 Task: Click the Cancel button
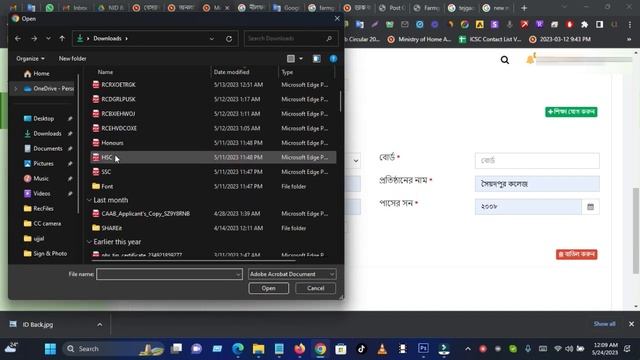[316, 288]
